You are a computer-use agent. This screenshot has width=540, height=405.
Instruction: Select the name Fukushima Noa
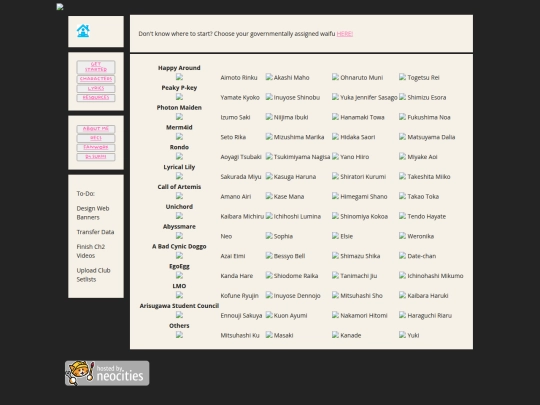click(429, 117)
